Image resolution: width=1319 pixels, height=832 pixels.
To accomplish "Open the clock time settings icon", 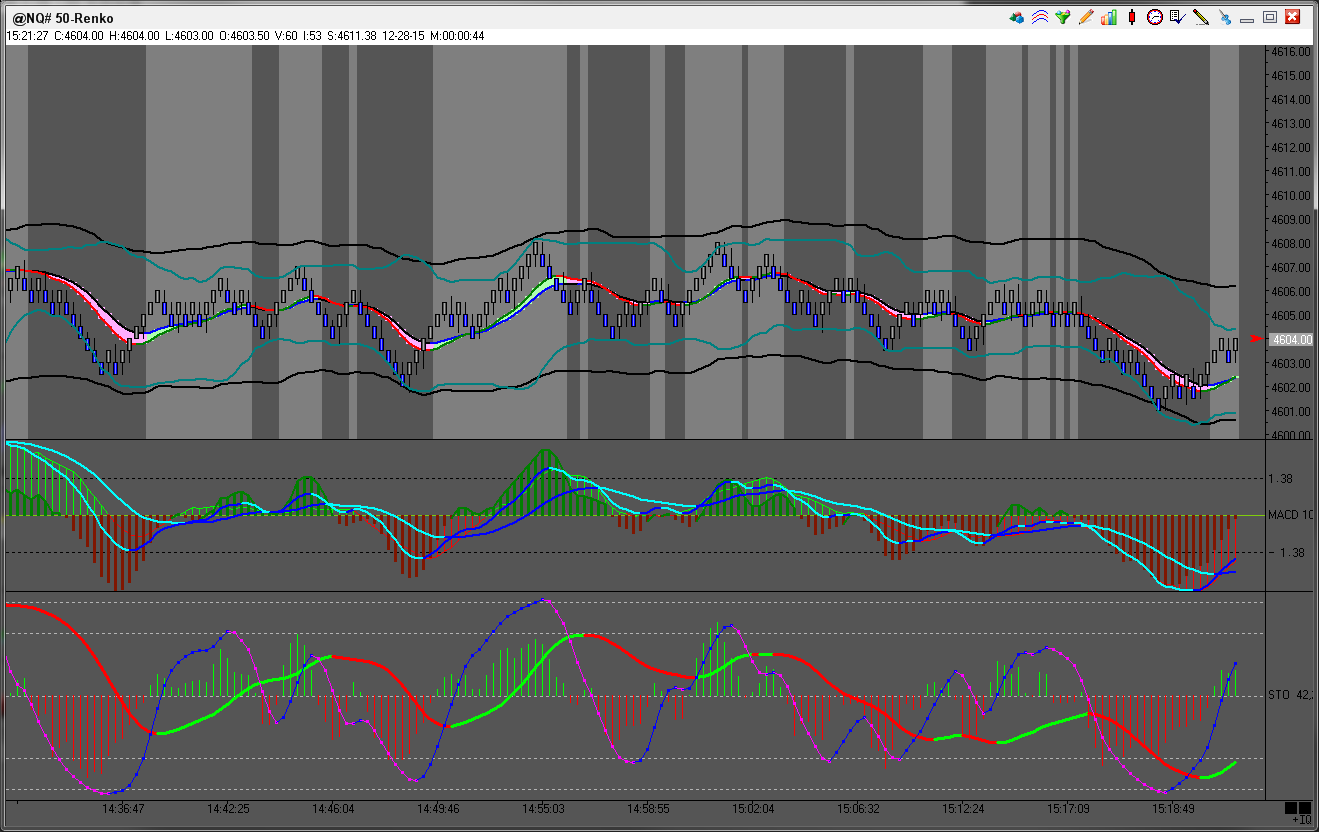I will pyautogui.click(x=1155, y=17).
